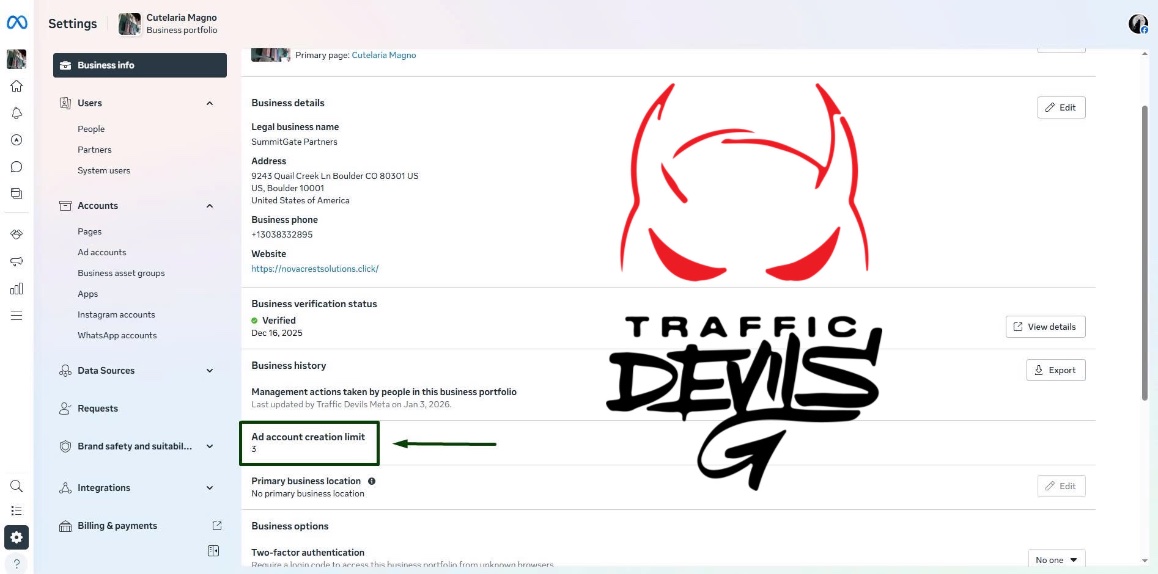Click the business phone number +13038332895
The height and width of the screenshot is (574, 1158).
pyautogui.click(x=282, y=234)
